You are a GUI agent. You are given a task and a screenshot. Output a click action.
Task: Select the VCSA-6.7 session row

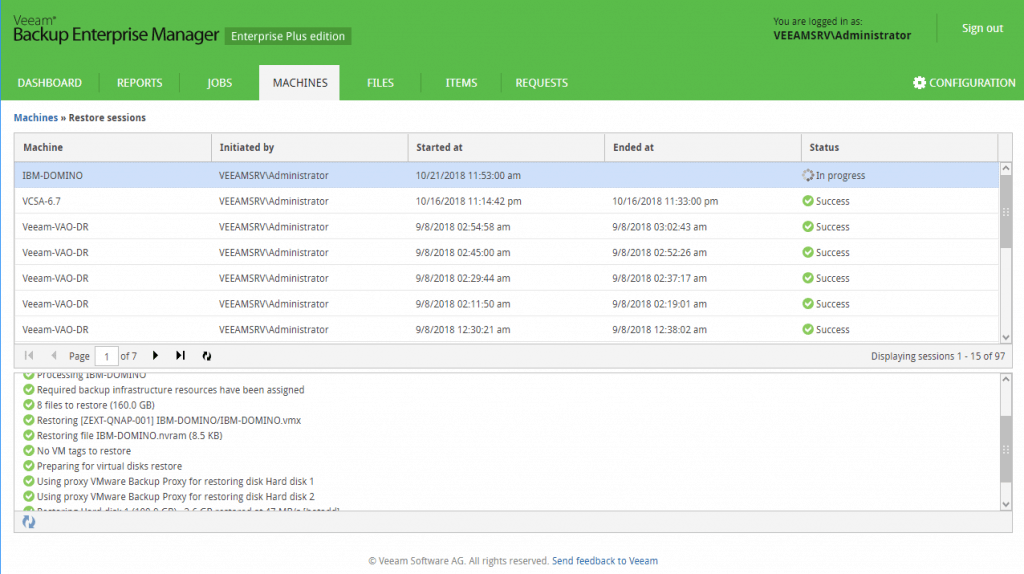point(506,201)
